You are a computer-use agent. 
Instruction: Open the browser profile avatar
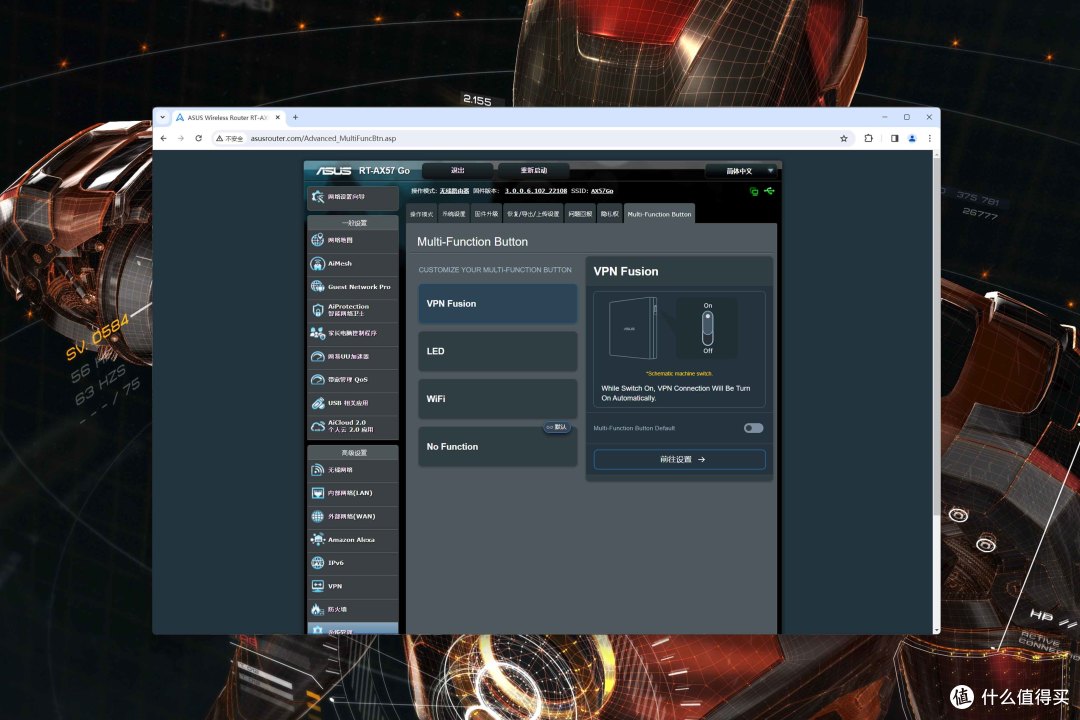(912, 138)
